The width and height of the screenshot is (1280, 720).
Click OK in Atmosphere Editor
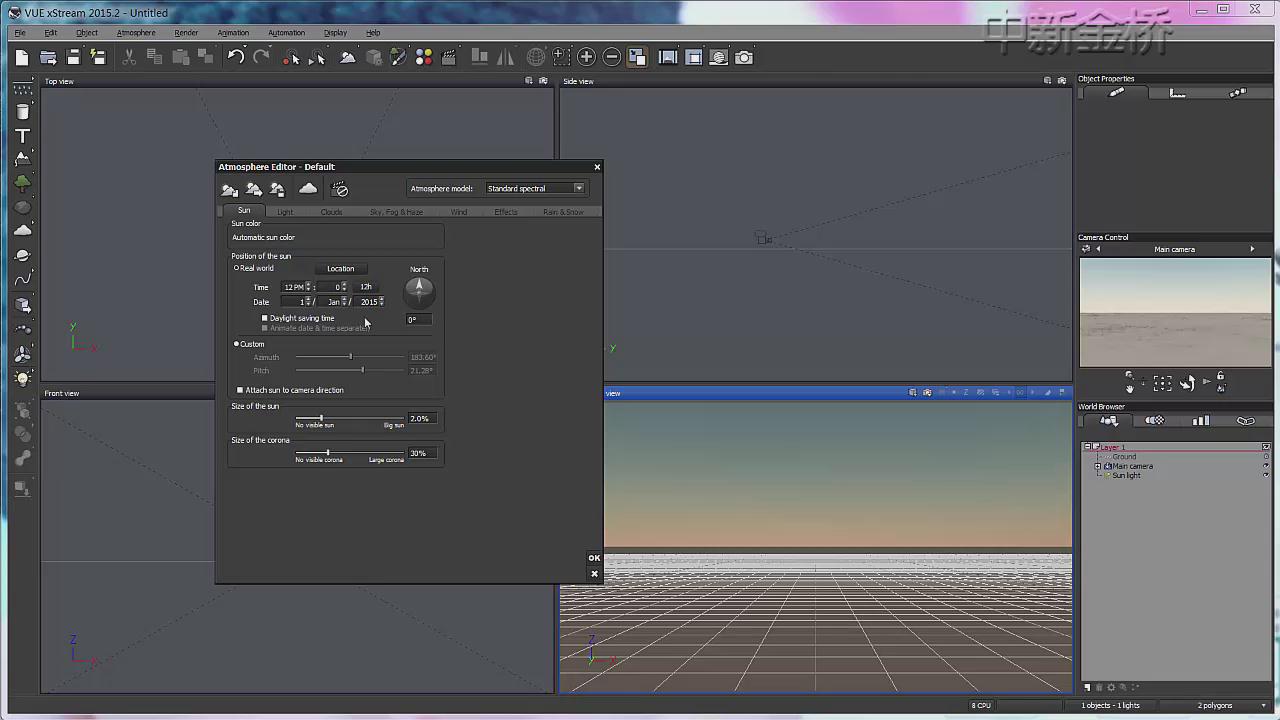[594, 558]
